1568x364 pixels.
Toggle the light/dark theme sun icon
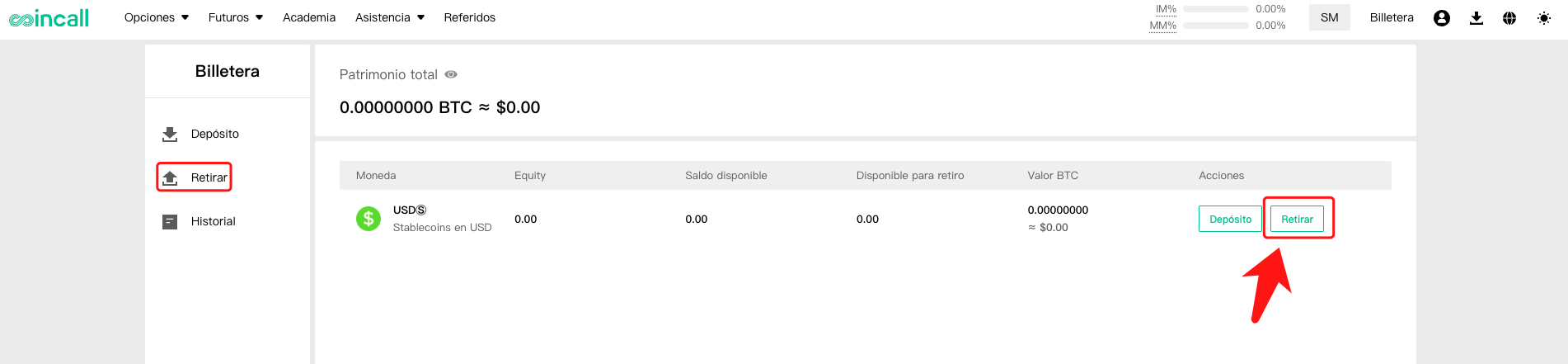tap(1544, 18)
